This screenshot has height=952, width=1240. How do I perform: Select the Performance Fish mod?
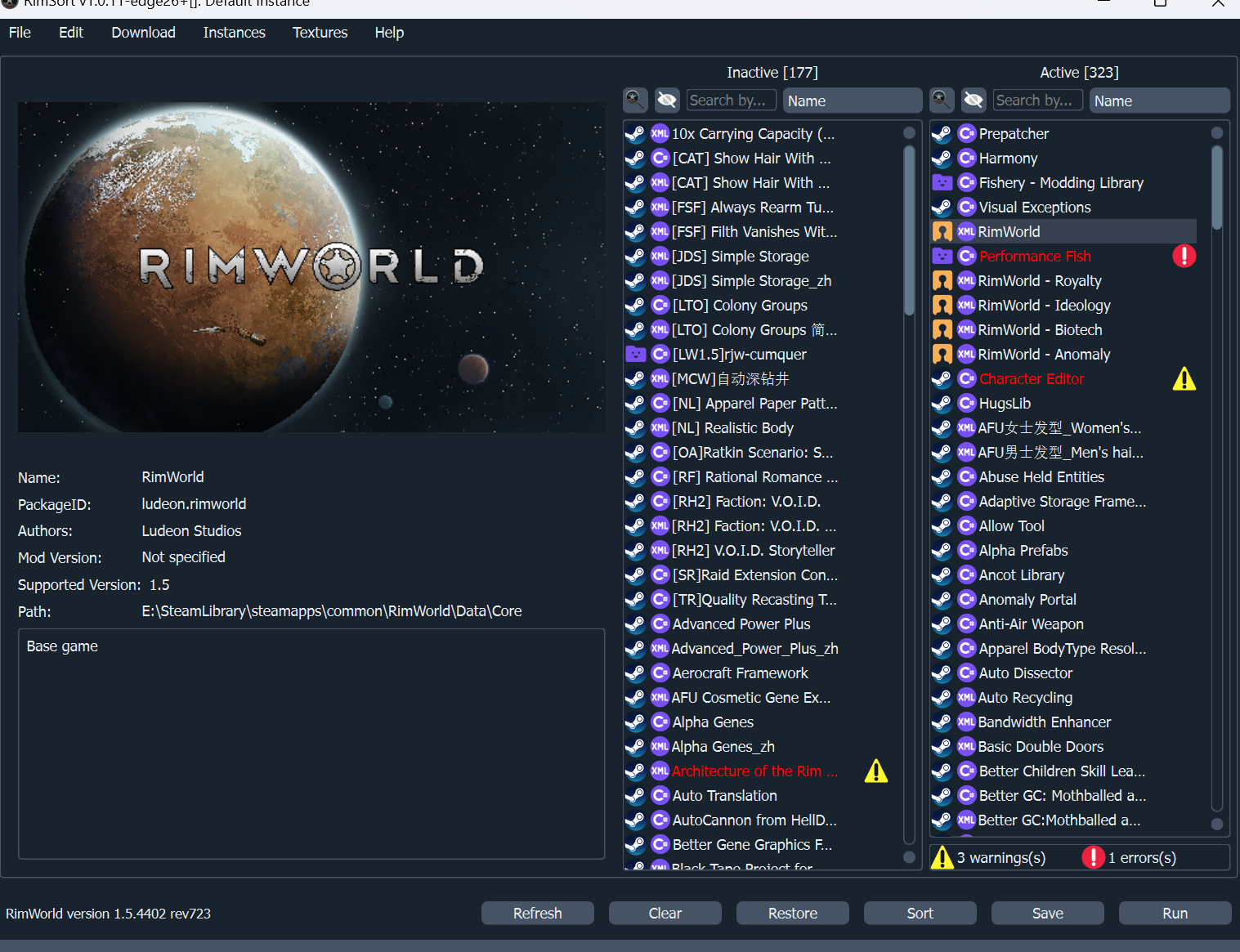(1063, 256)
